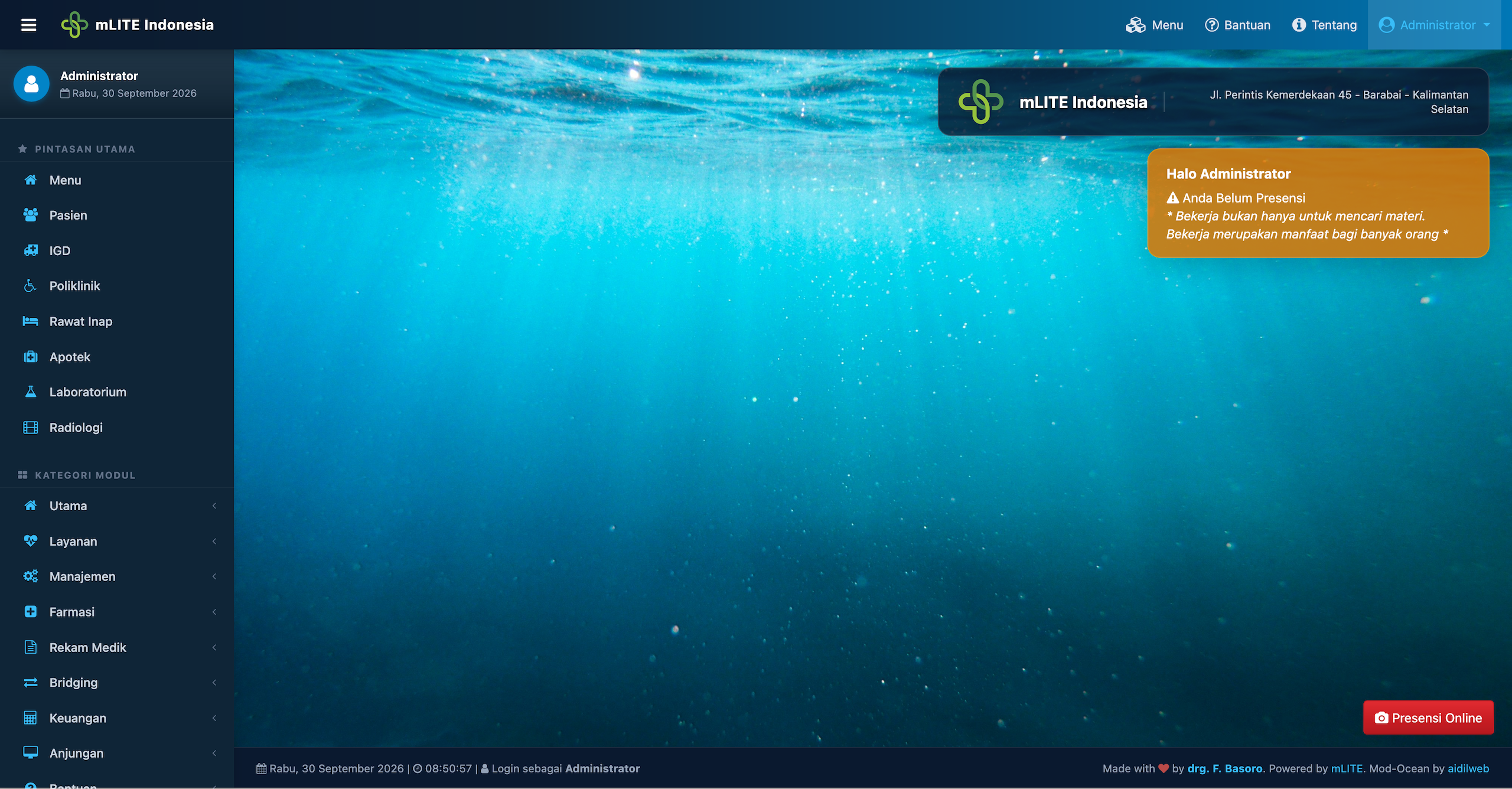The width and height of the screenshot is (1512, 789).
Task: Expand the Utama module category
Action: (117, 506)
